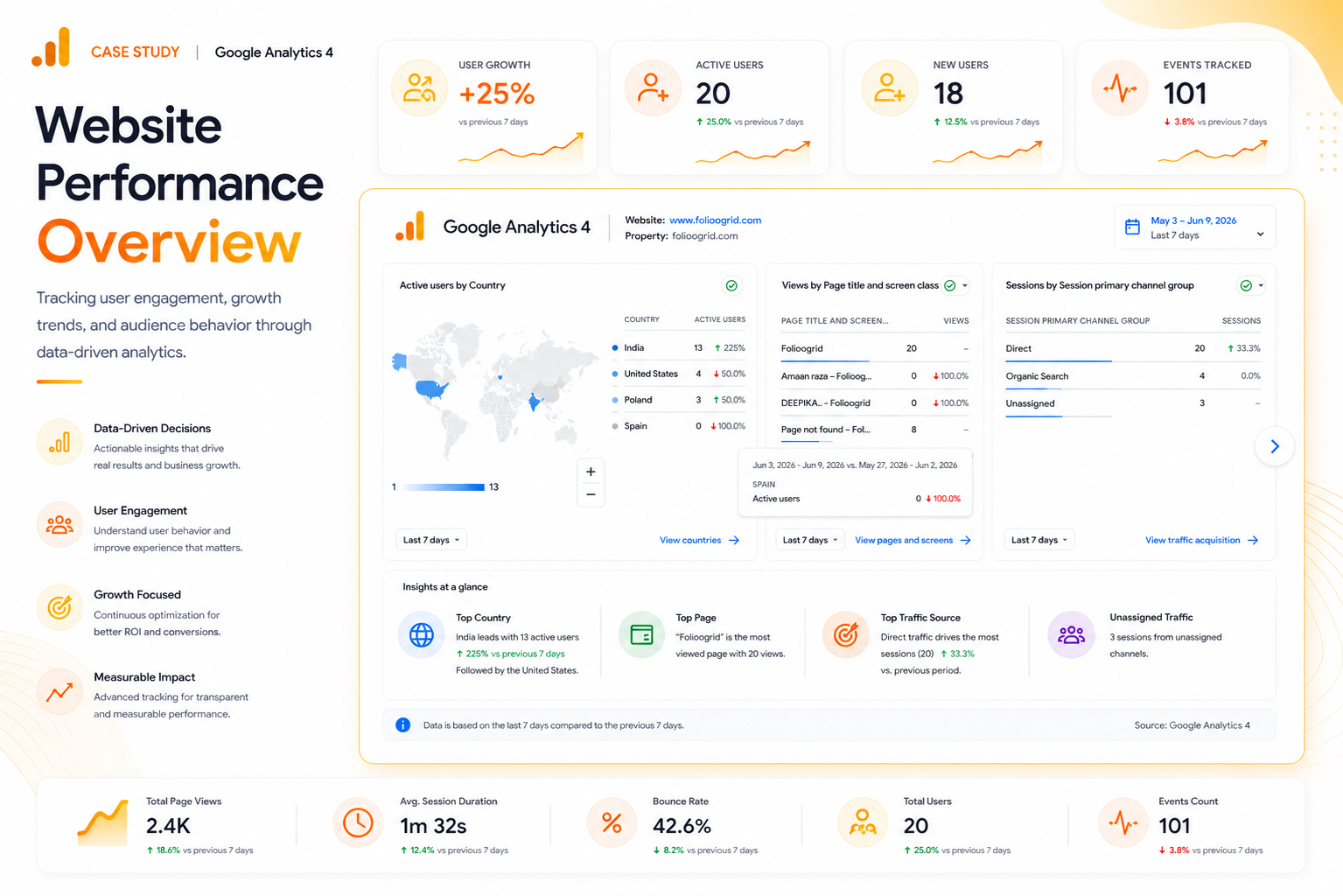Click the India row in country table
This screenshot has width=1343, height=896.
679,347
